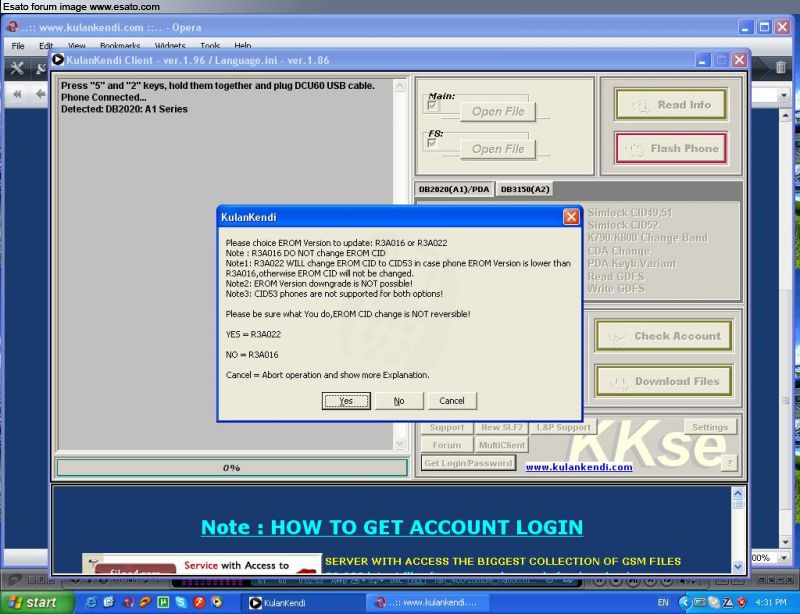This screenshot has width=800, height=614.
Task: Select Write GDFS option
Action: click(x=616, y=288)
